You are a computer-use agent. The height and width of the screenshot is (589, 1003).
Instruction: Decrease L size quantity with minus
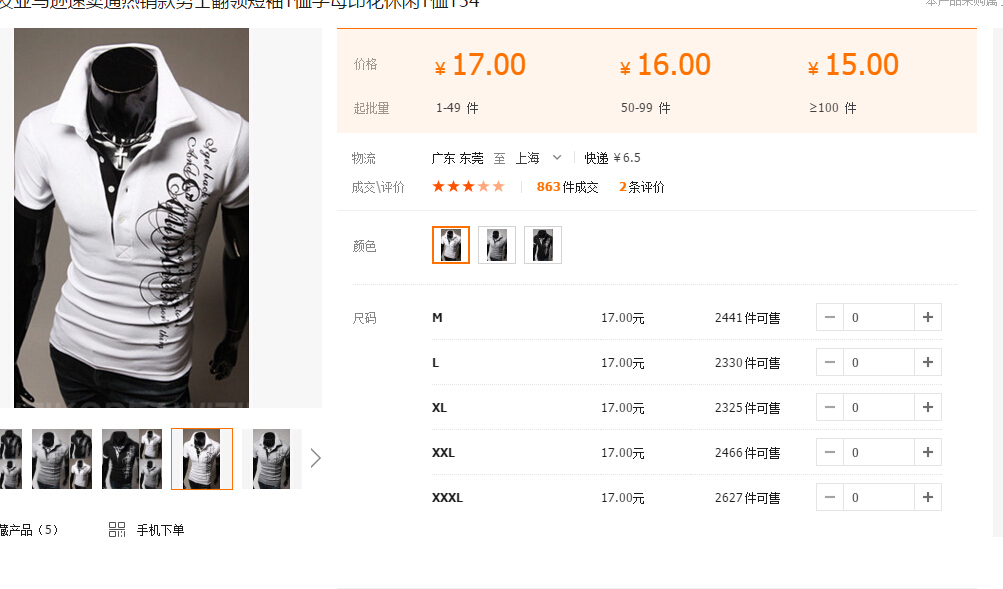coord(830,363)
